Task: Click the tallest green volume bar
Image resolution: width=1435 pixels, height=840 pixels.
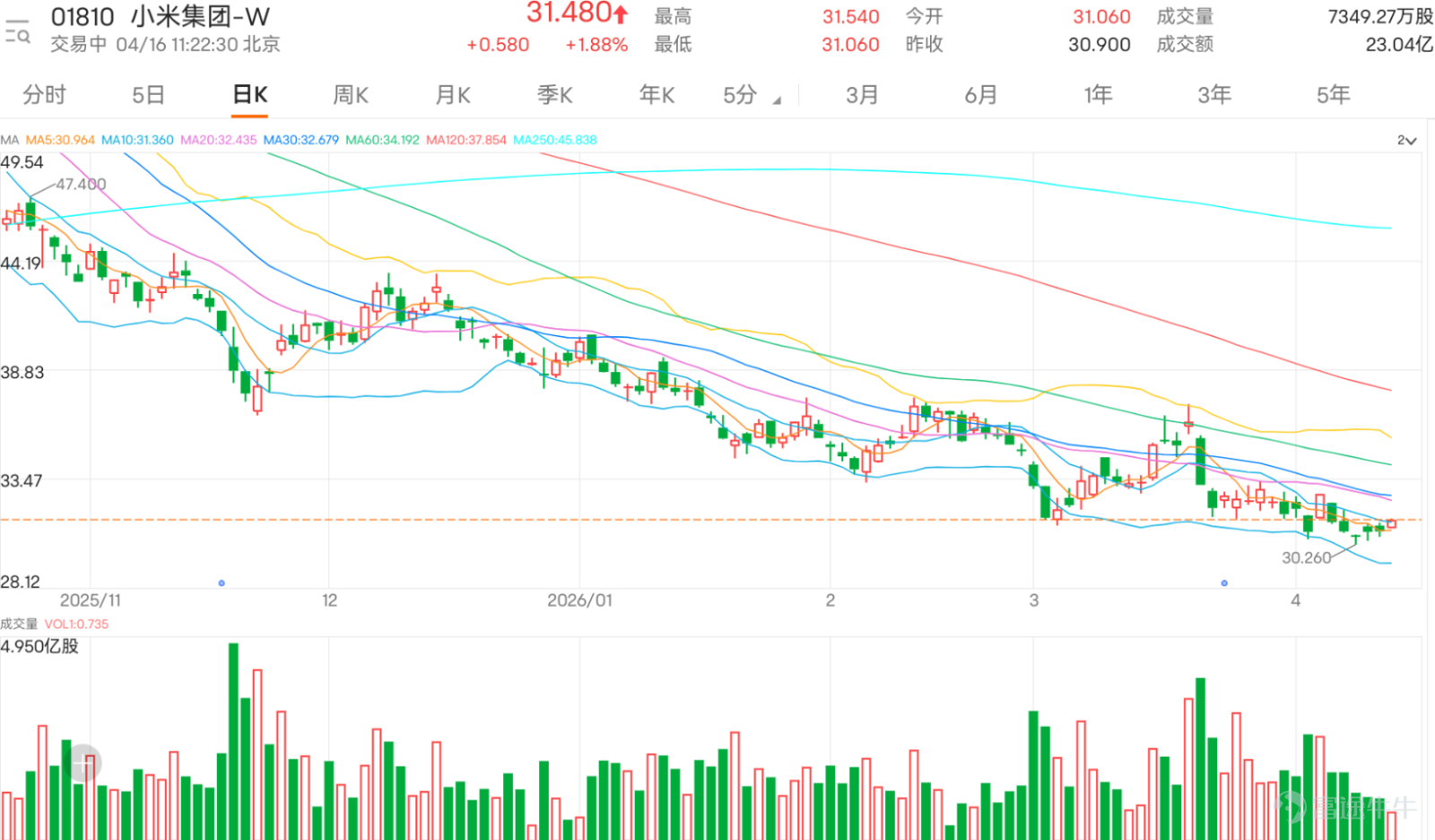Action: (x=233, y=741)
